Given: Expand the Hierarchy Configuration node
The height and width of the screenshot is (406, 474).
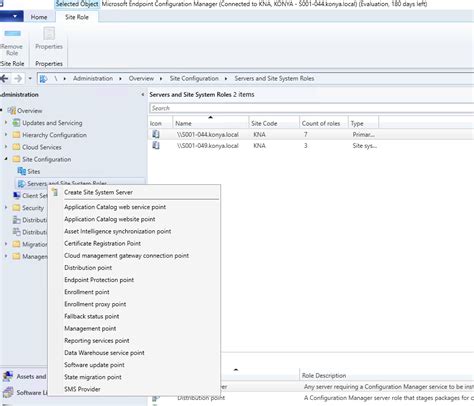Looking at the screenshot, I should click(x=6, y=135).
